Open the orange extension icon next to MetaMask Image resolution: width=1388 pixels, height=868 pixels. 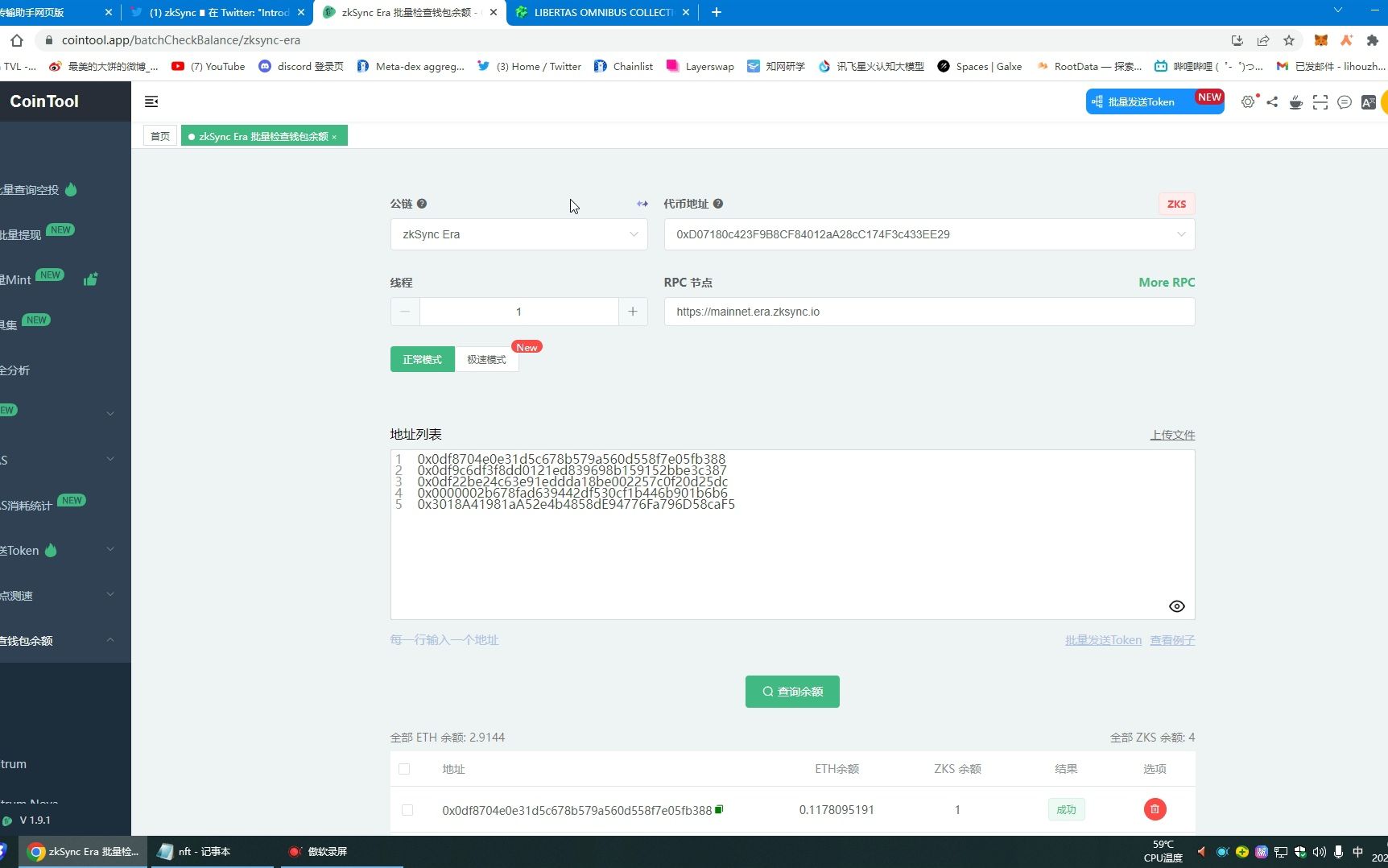[1347, 40]
